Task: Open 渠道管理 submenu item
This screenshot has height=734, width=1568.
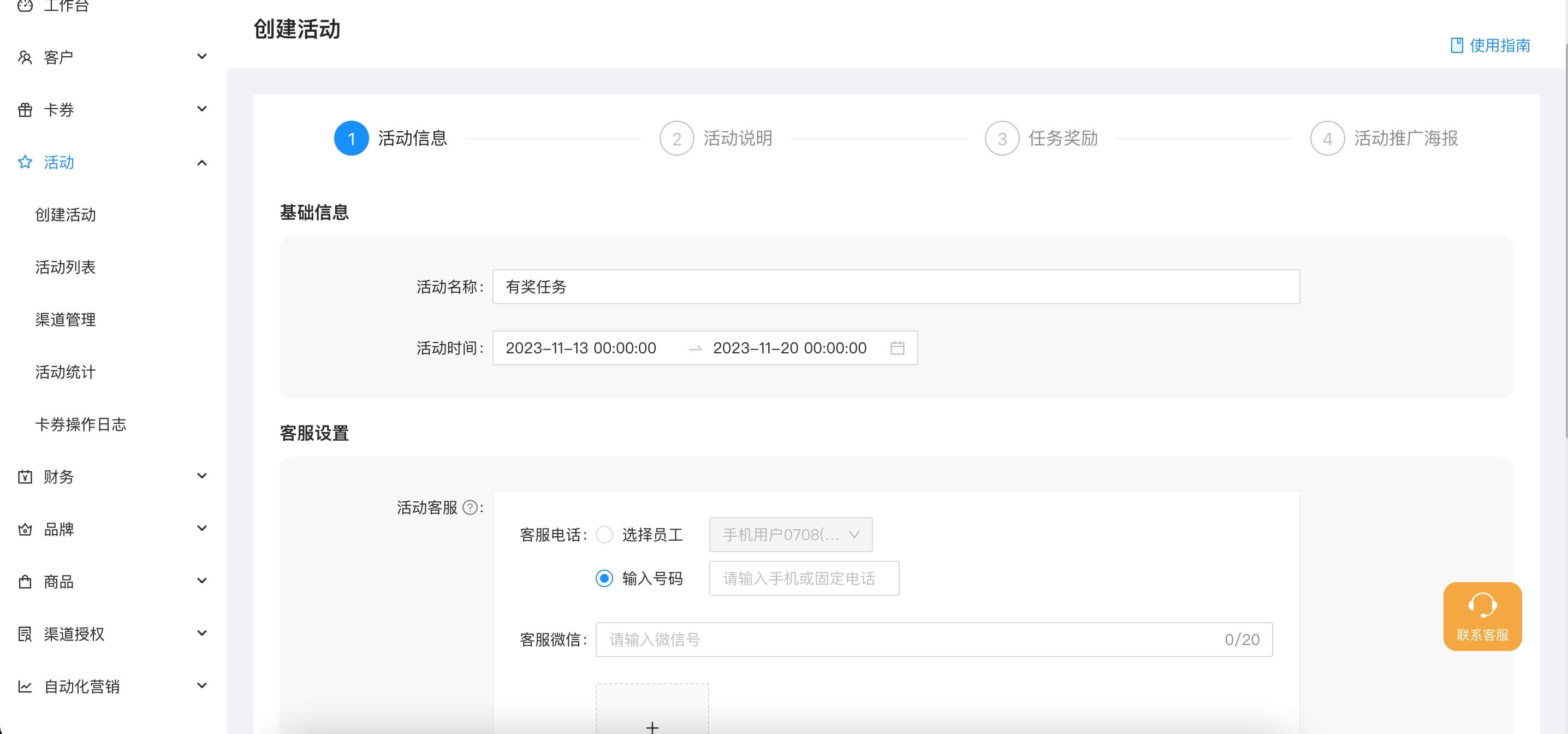Action: coord(65,319)
